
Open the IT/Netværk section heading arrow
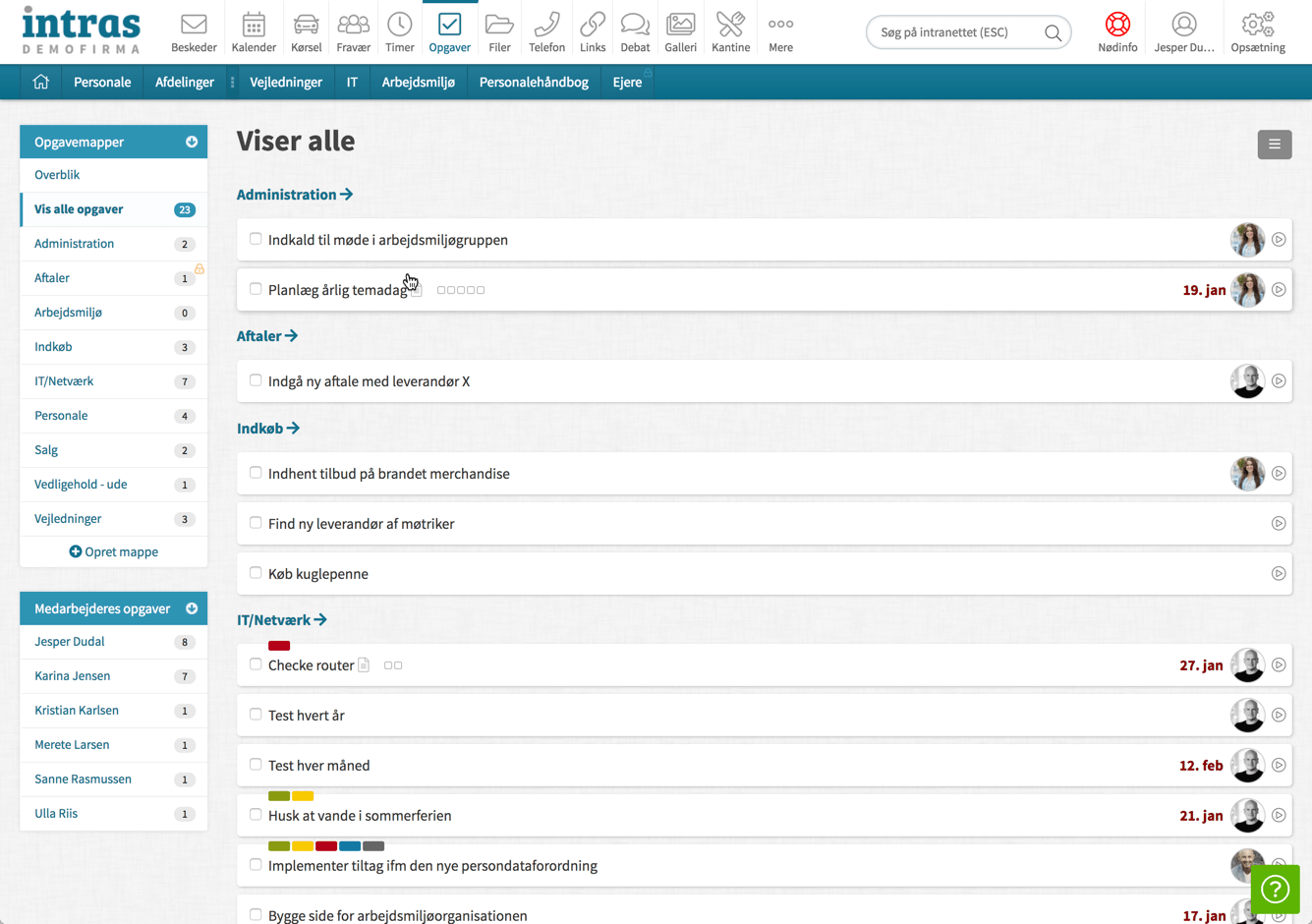click(x=320, y=620)
